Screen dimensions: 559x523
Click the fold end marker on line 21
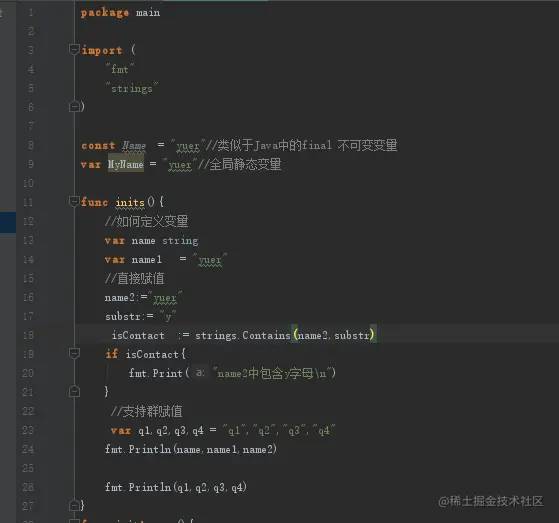(x=74, y=391)
